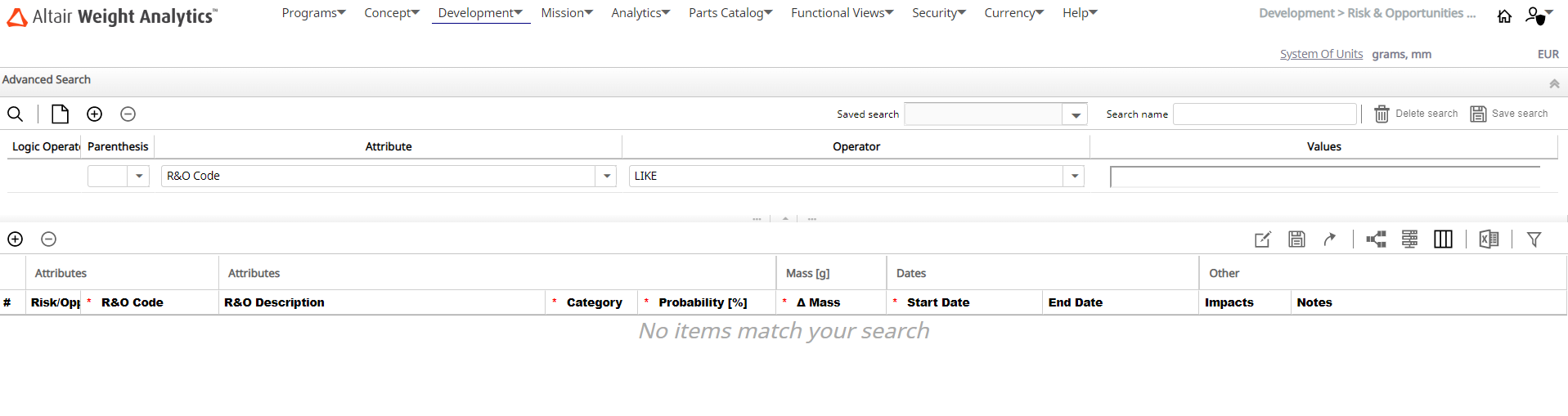Open the Parts Catalog menu
The width and height of the screenshot is (1568, 416).
tap(730, 13)
